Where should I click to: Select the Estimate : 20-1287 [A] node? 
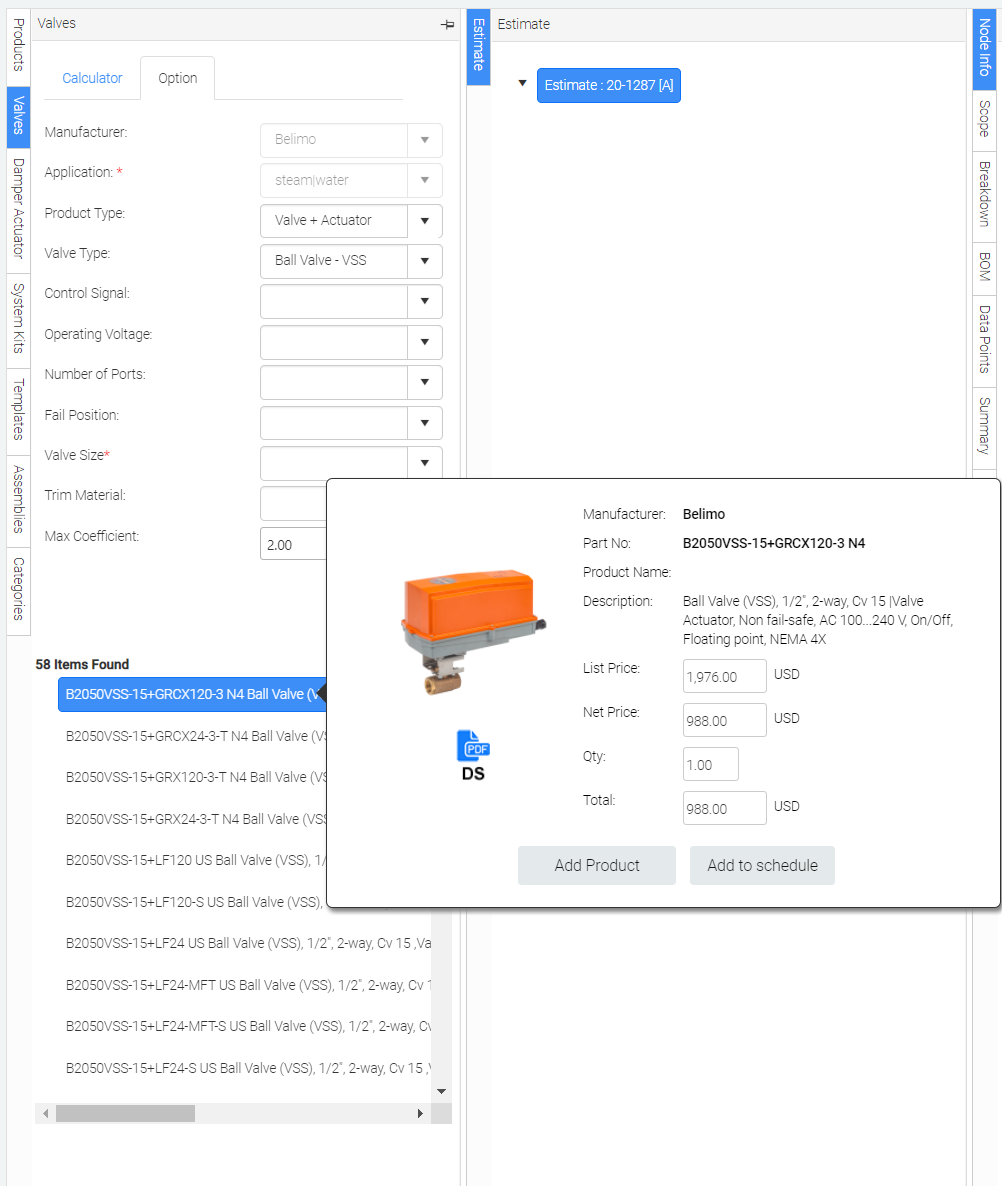pyautogui.click(x=609, y=85)
